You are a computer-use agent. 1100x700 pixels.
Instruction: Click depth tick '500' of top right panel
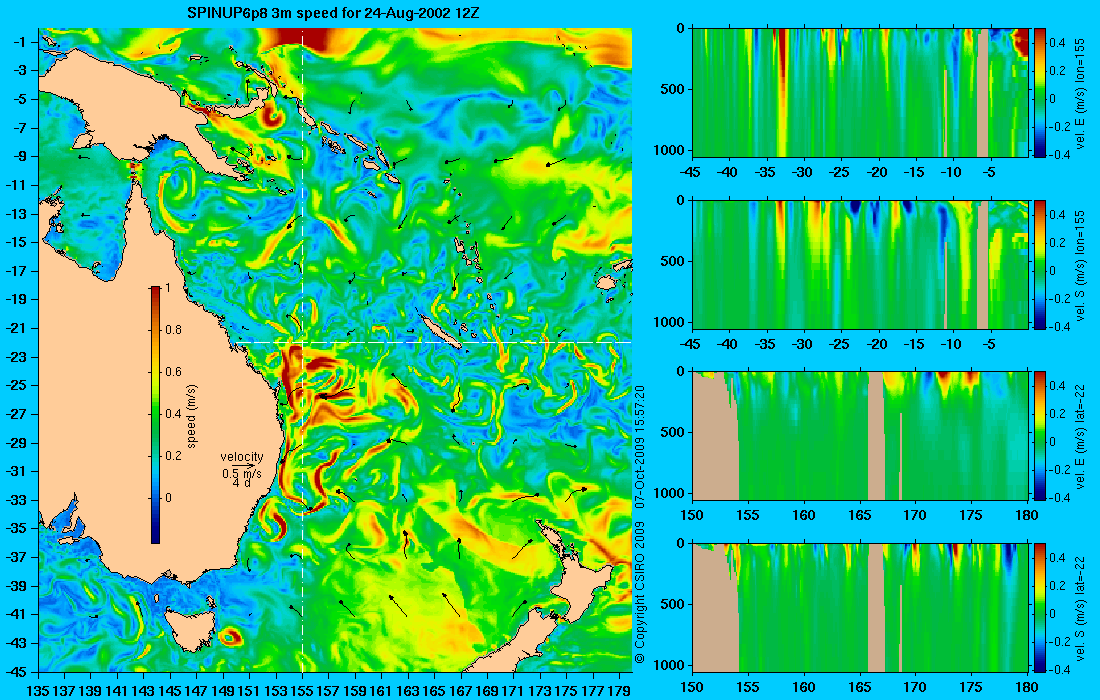(x=674, y=89)
